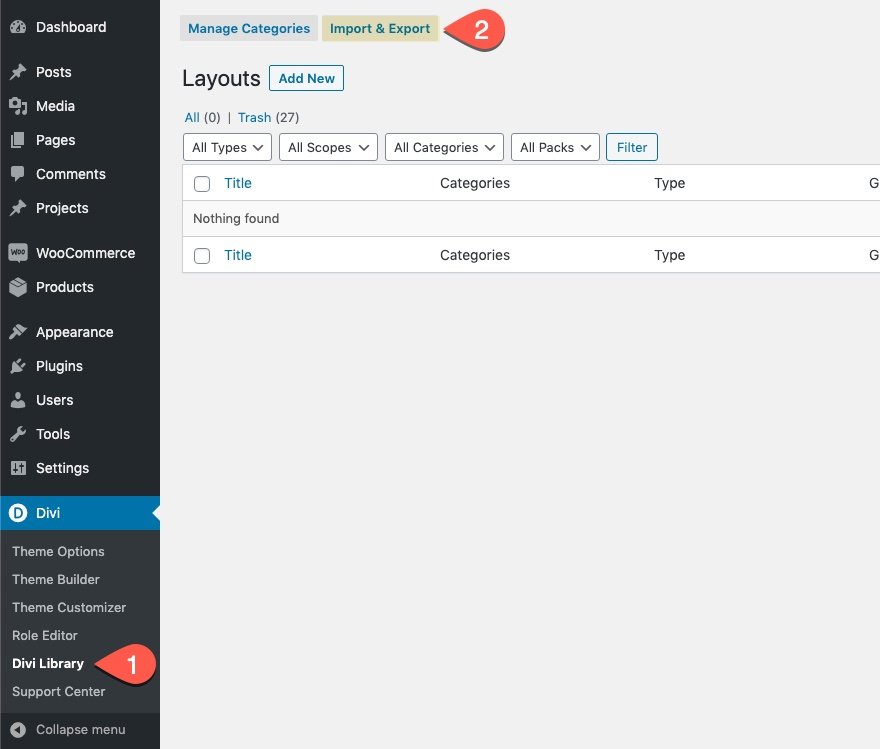The width and height of the screenshot is (880, 749).
Task: Select the Divi menu item
Action: (x=80, y=513)
